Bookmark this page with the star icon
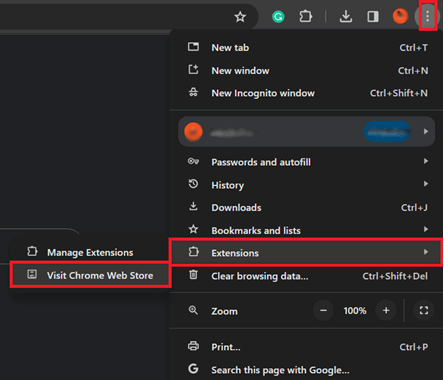This screenshot has height=380, width=444. tap(240, 16)
